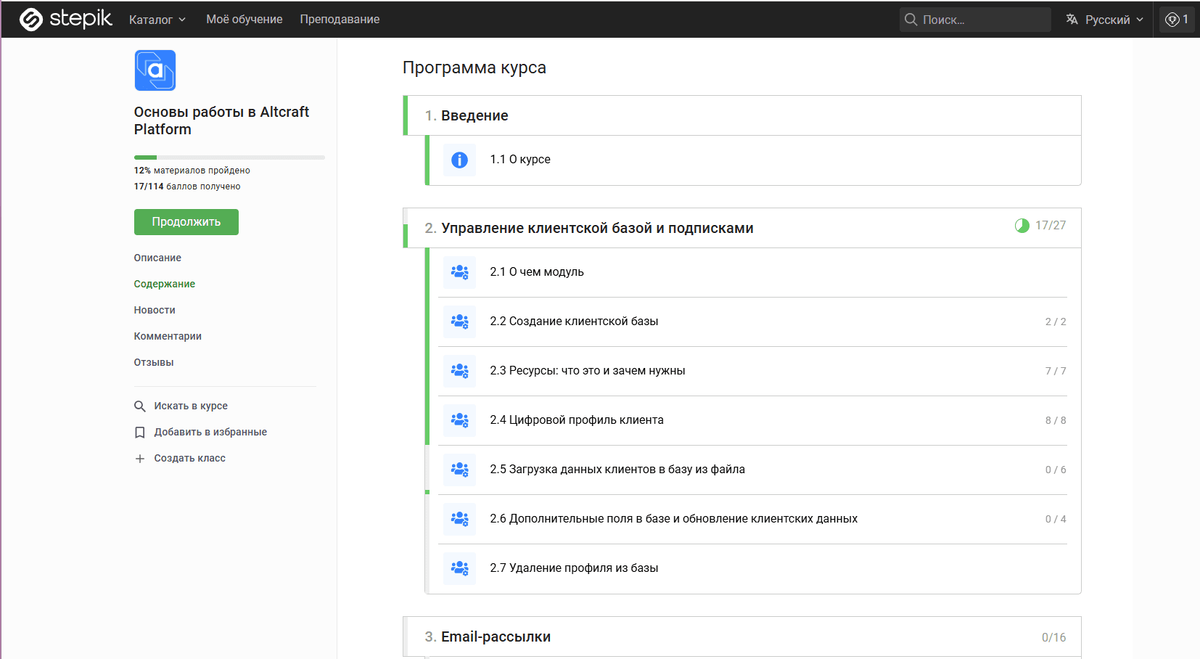Click the achievements icon showing 1 in the header
Screen dimensions: 1200x659
click(1176, 19)
